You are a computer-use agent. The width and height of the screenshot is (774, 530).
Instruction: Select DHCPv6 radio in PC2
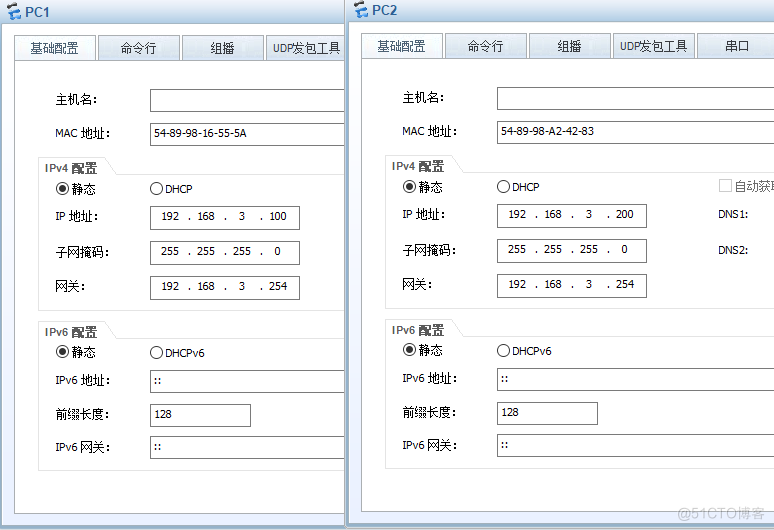click(503, 350)
